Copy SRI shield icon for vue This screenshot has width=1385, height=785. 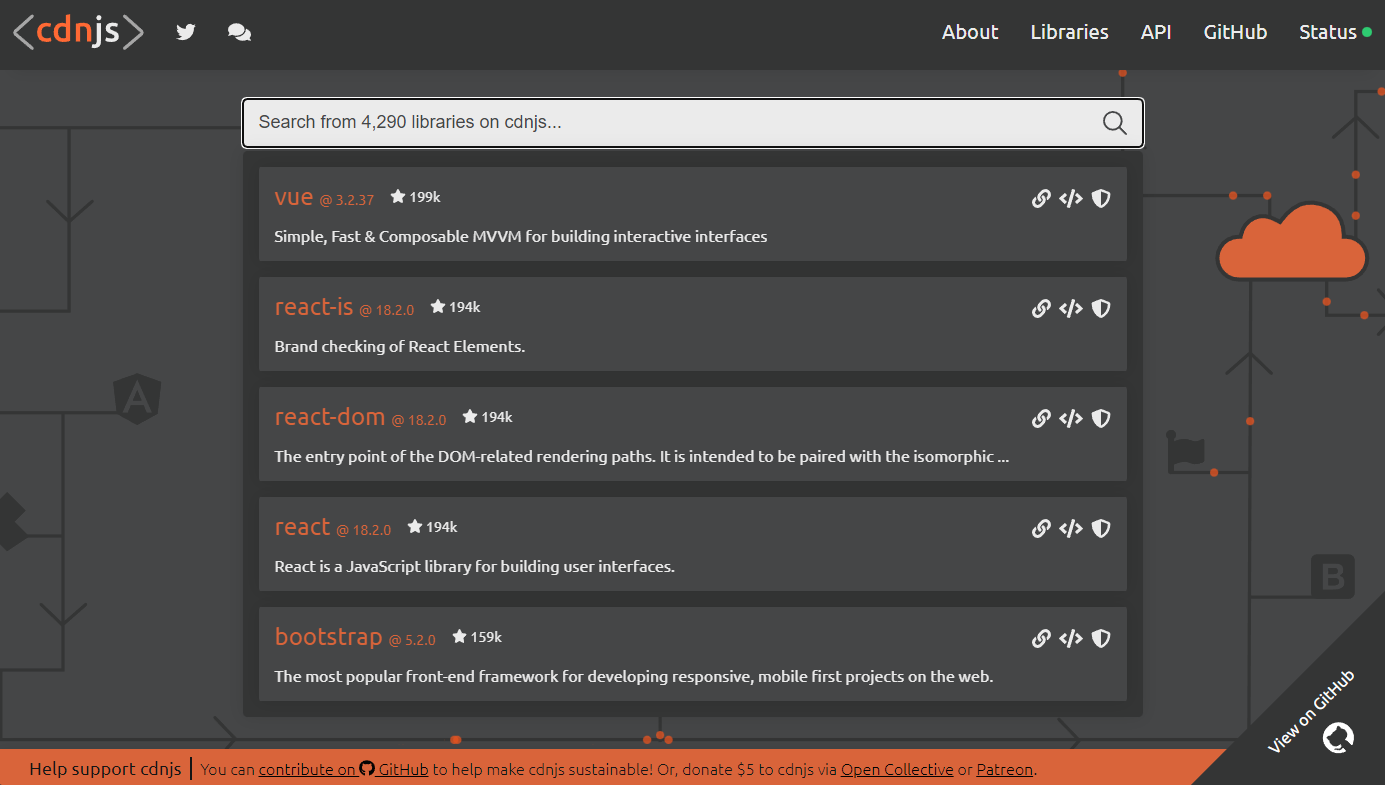[1101, 198]
